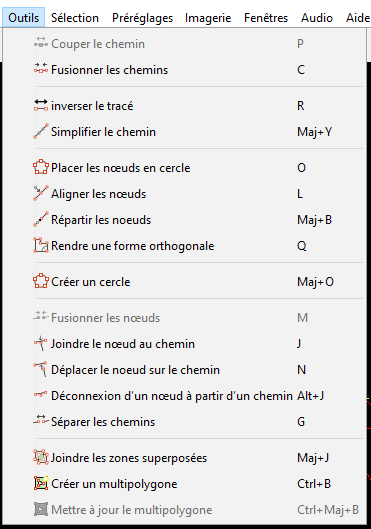Open the Fenêtres menu
Image resolution: width=371 pixels, height=529 pixels.
pos(266,18)
